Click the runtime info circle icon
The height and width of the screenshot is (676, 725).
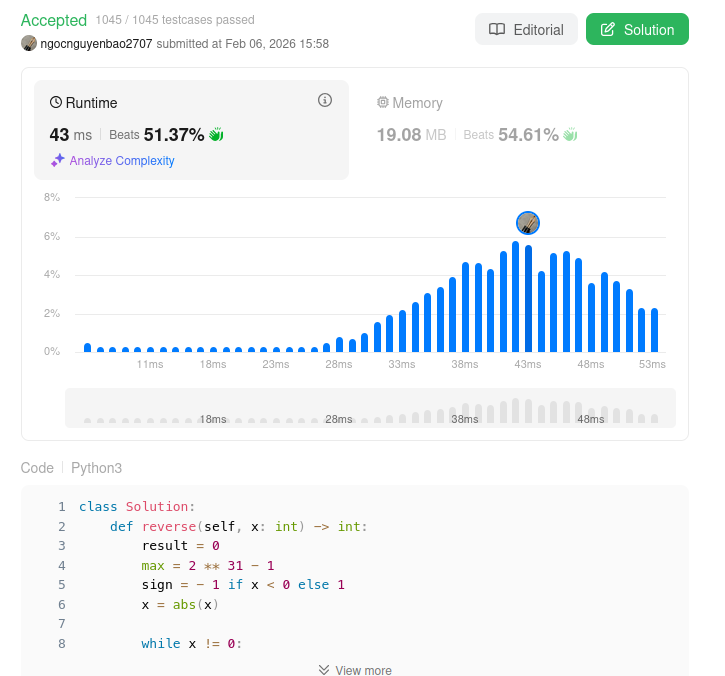click(324, 100)
